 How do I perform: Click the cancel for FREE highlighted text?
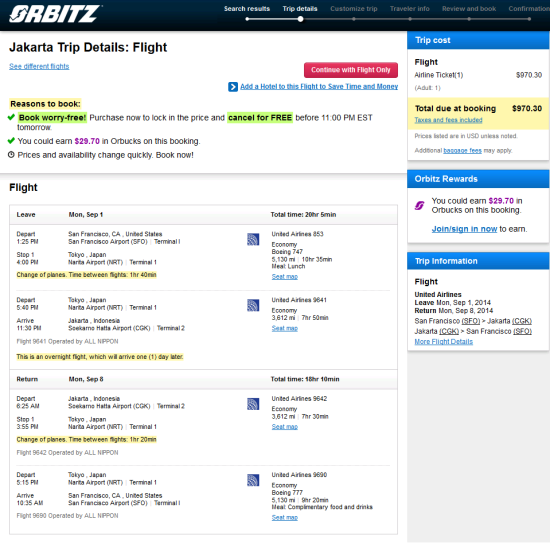[260, 118]
